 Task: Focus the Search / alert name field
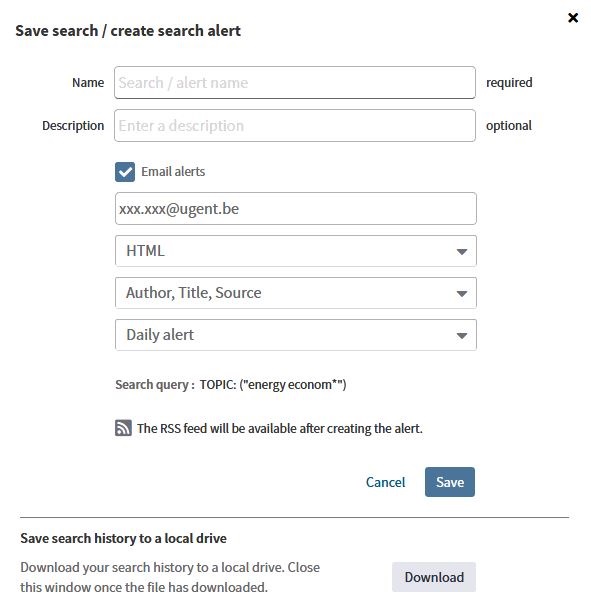[295, 82]
